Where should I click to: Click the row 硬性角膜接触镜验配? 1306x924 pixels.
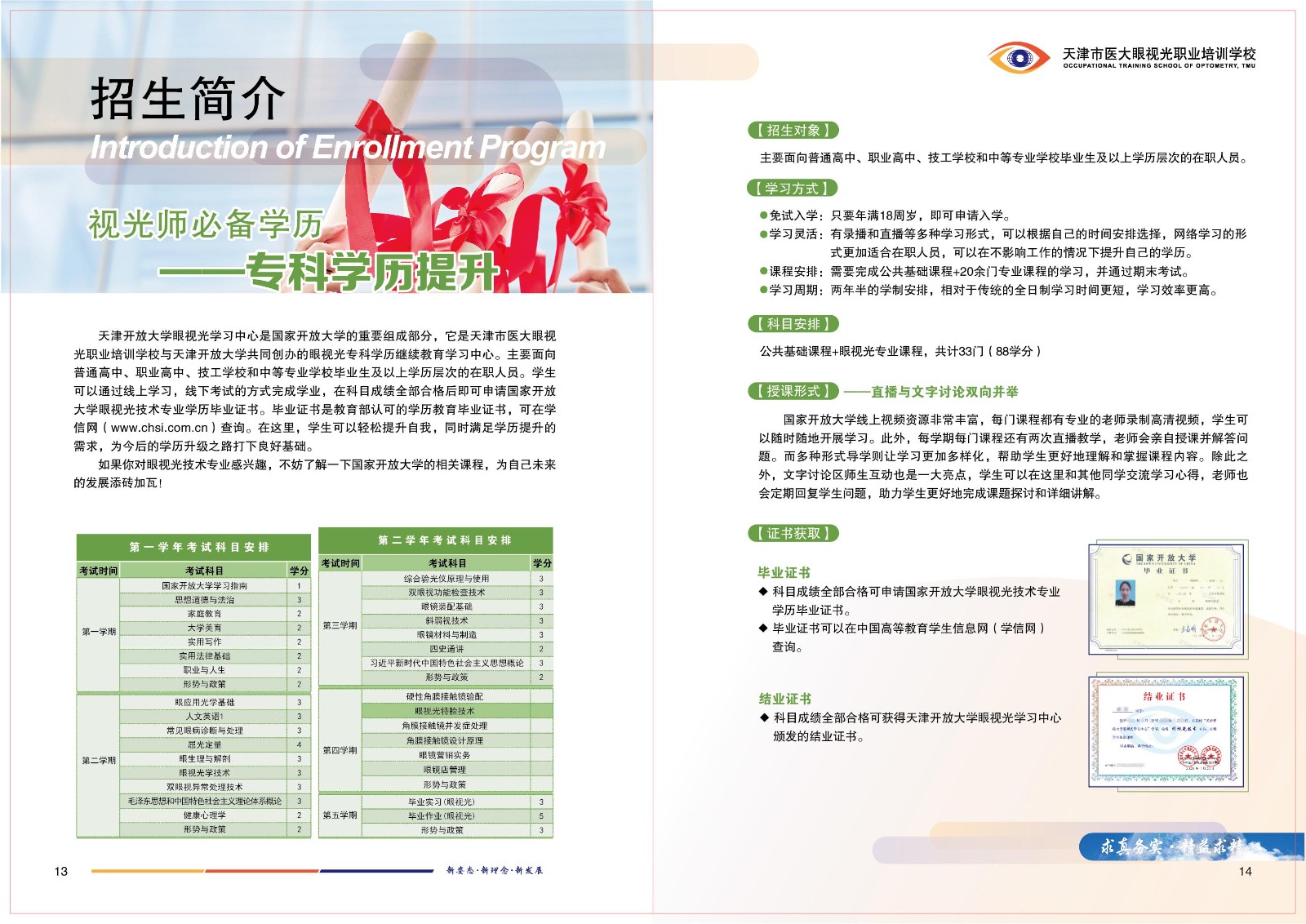(457, 697)
